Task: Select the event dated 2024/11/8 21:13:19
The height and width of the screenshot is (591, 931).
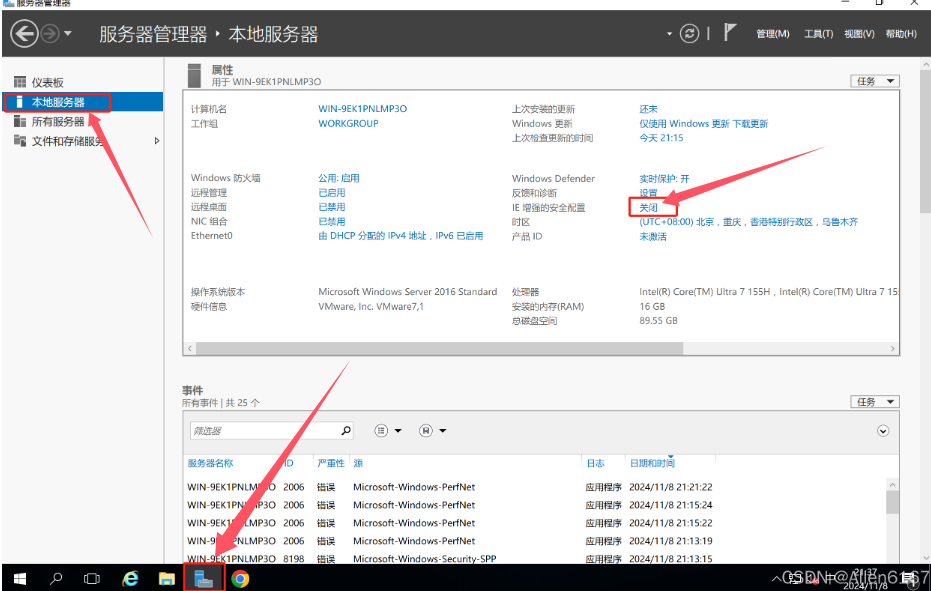Action: click(535, 541)
